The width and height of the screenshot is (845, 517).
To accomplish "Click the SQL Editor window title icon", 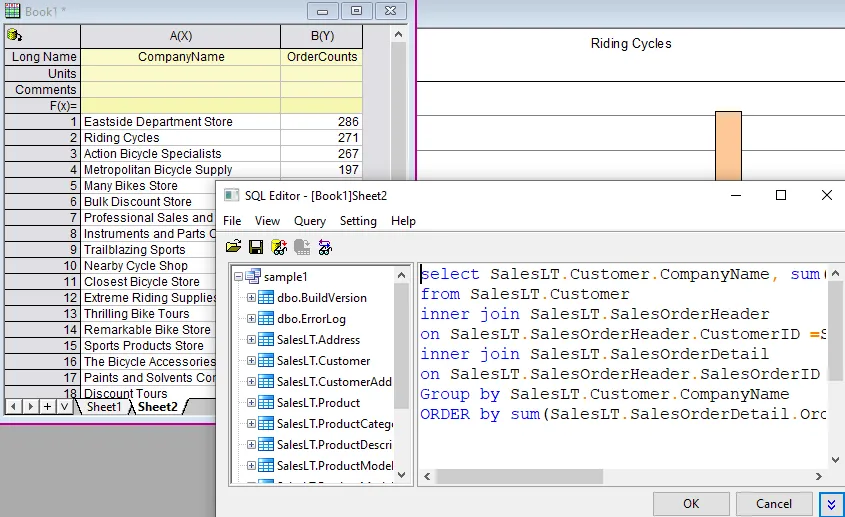I will pyautogui.click(x=231, y=195).
